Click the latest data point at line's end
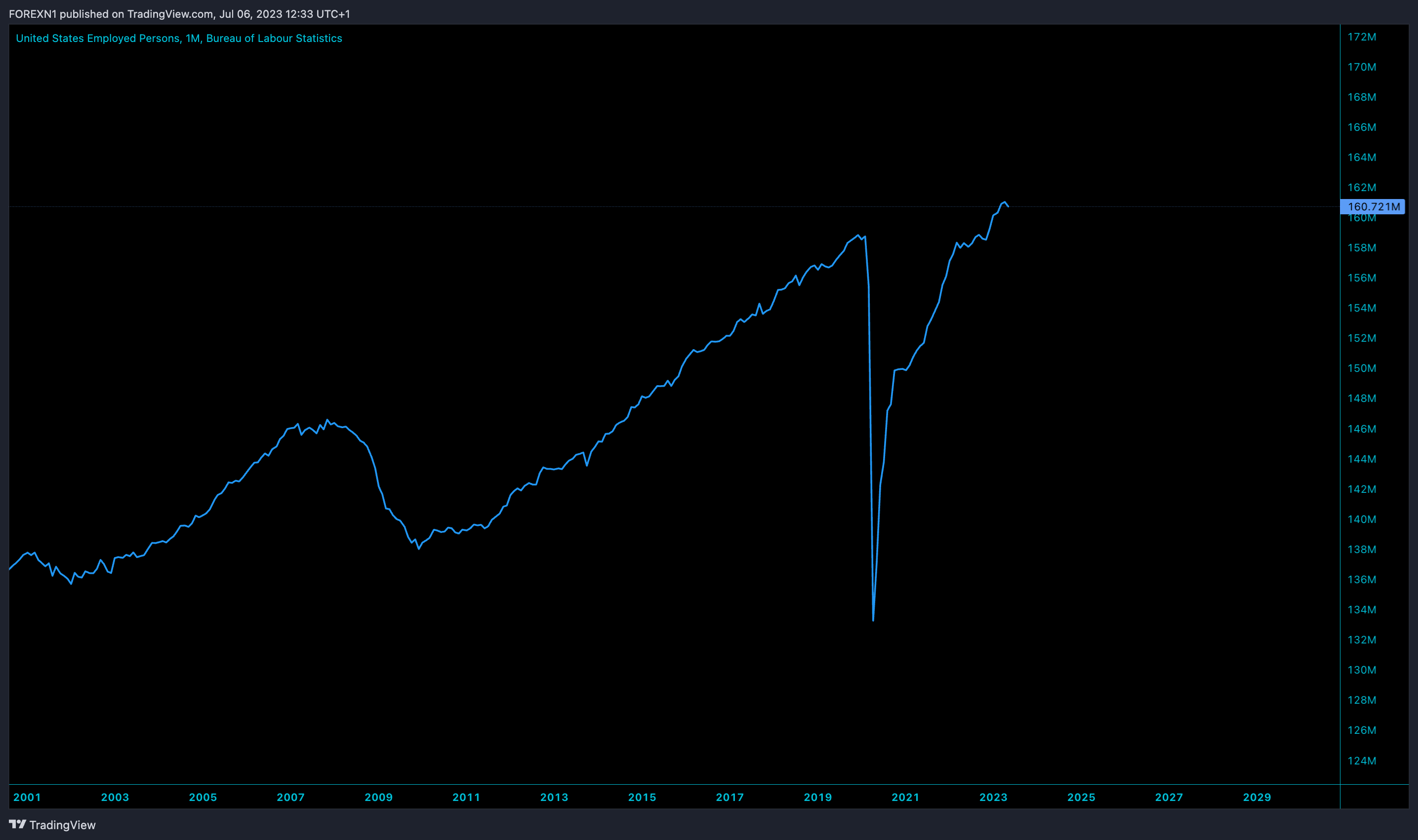Screen dimensions: 1418x840 coord(1008,206)
